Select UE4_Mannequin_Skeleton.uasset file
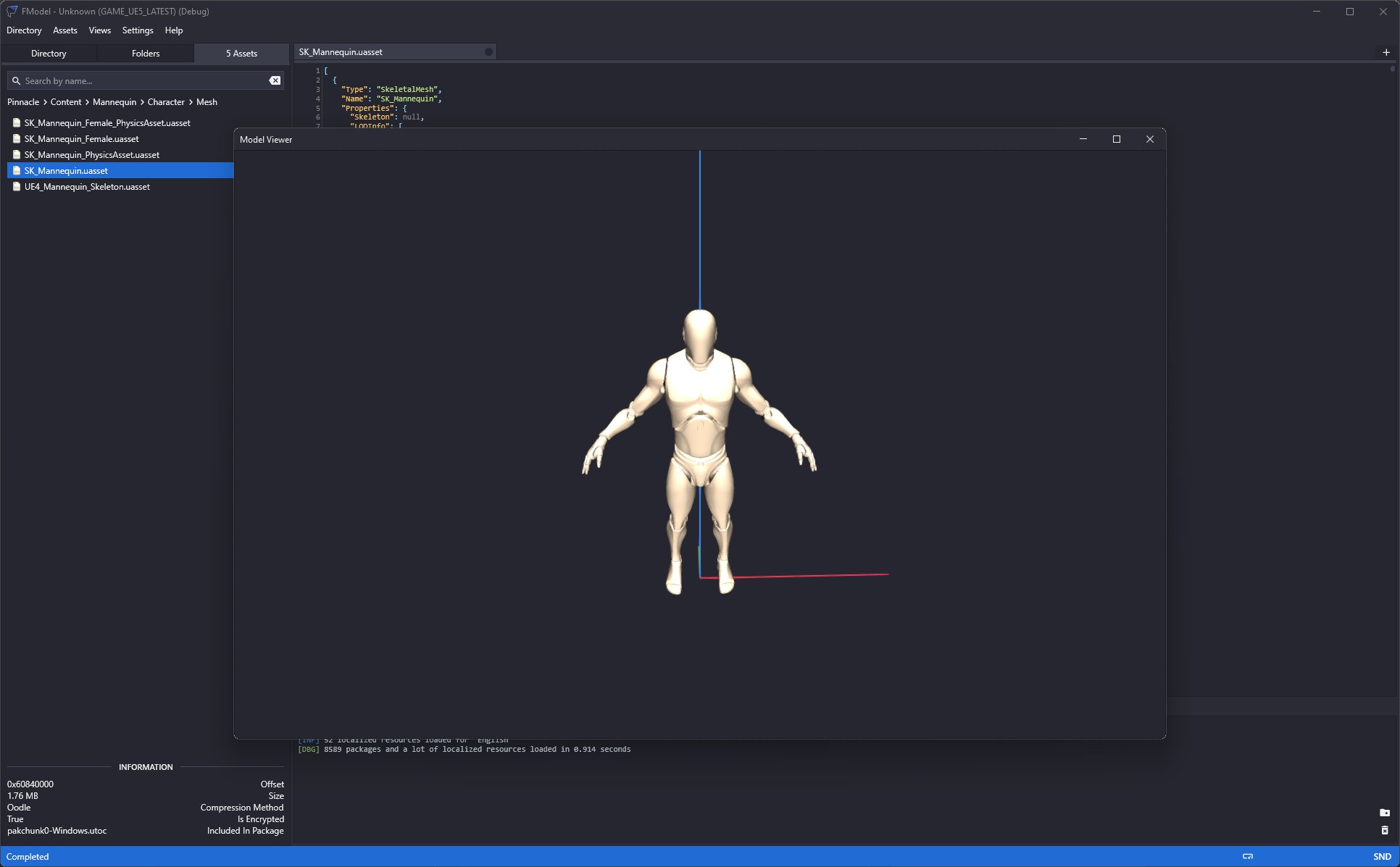This screenshot has height=867, width=1400. (x=87, y=187)
